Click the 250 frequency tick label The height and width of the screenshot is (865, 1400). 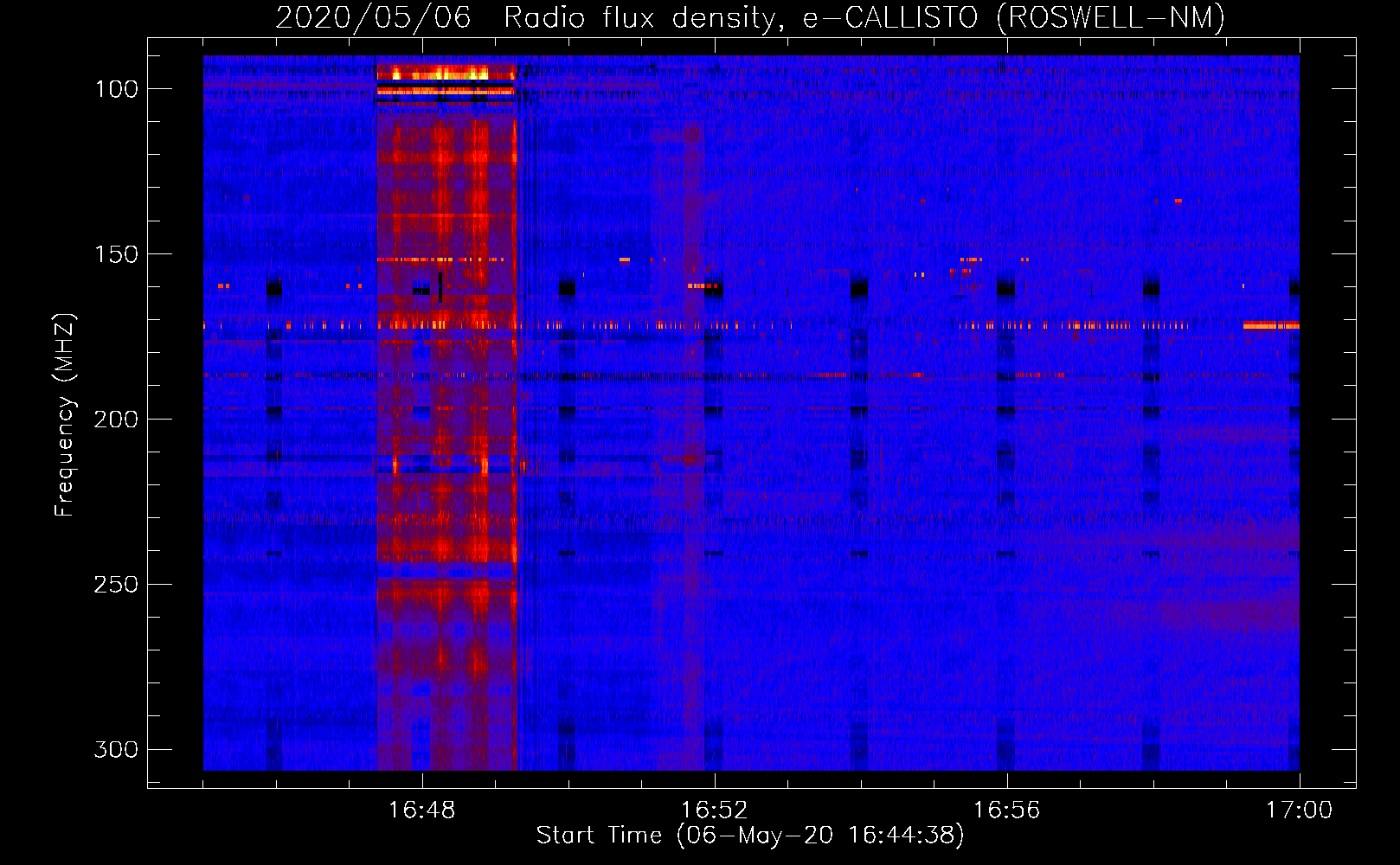point(116,585)
